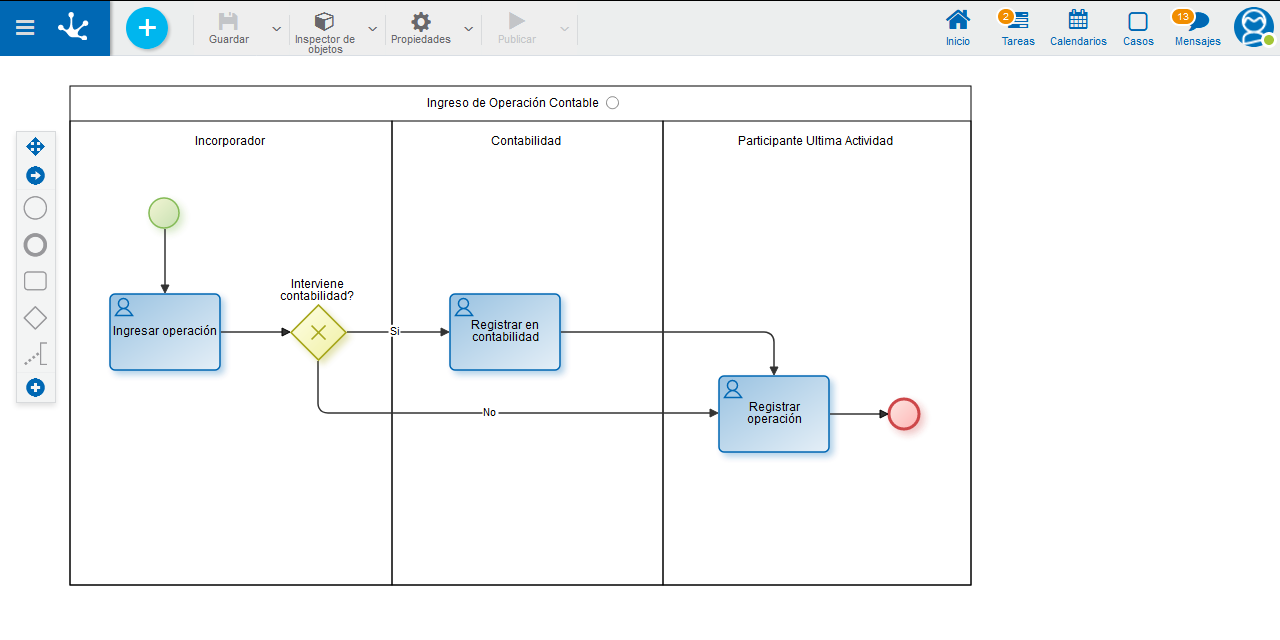This screenshot has height=640, width=1280.
Task: Click the green online status dot
Action: tap(1268, 40)
